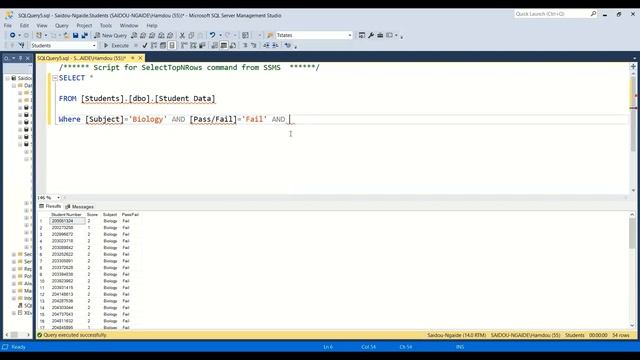The width and height of the screenshot is (640, 360).
Task: Click the Open File folder icon
Action: tap(66, 36)
